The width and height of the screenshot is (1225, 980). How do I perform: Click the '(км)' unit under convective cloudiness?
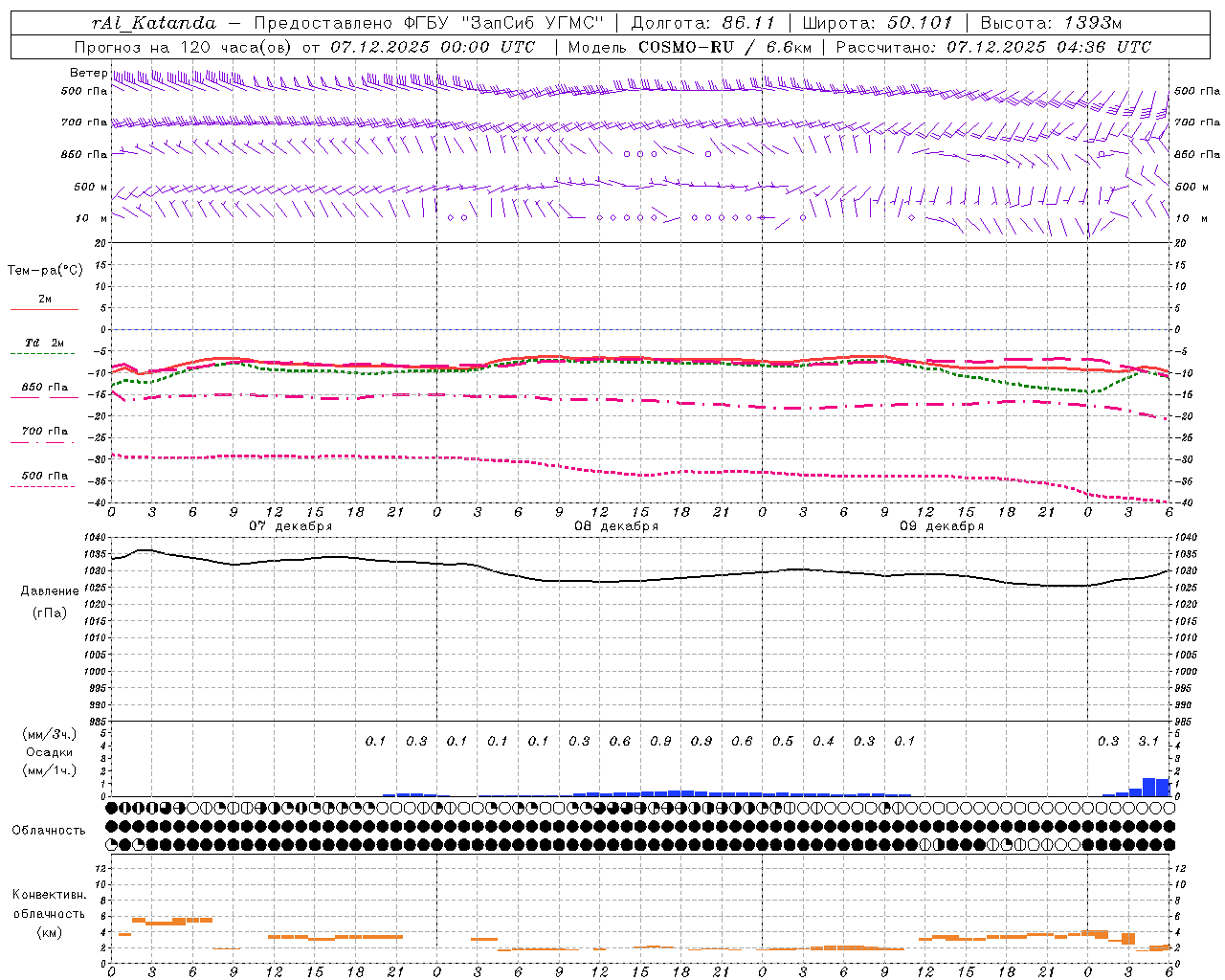[51, 932]
